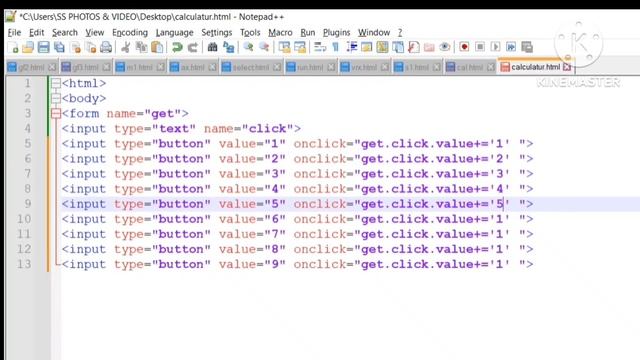Open the Language menu
The height and width of the screenshot is (360, 640).
[x=175, y=33]
